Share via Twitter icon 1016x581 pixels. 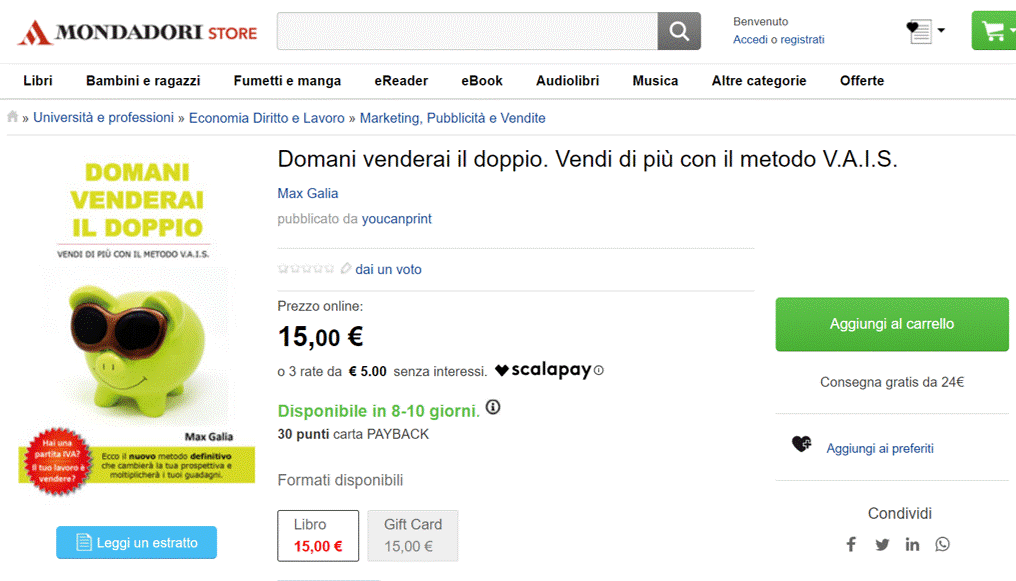click(882, 544)
